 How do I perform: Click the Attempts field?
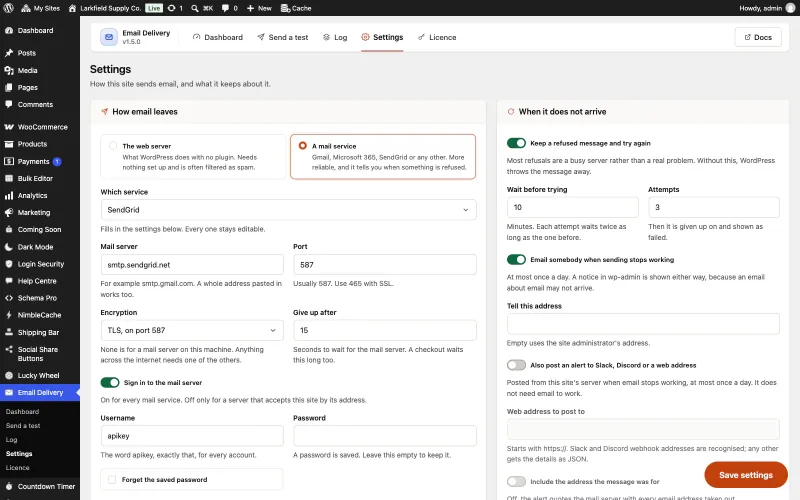[x=714, y=208]
